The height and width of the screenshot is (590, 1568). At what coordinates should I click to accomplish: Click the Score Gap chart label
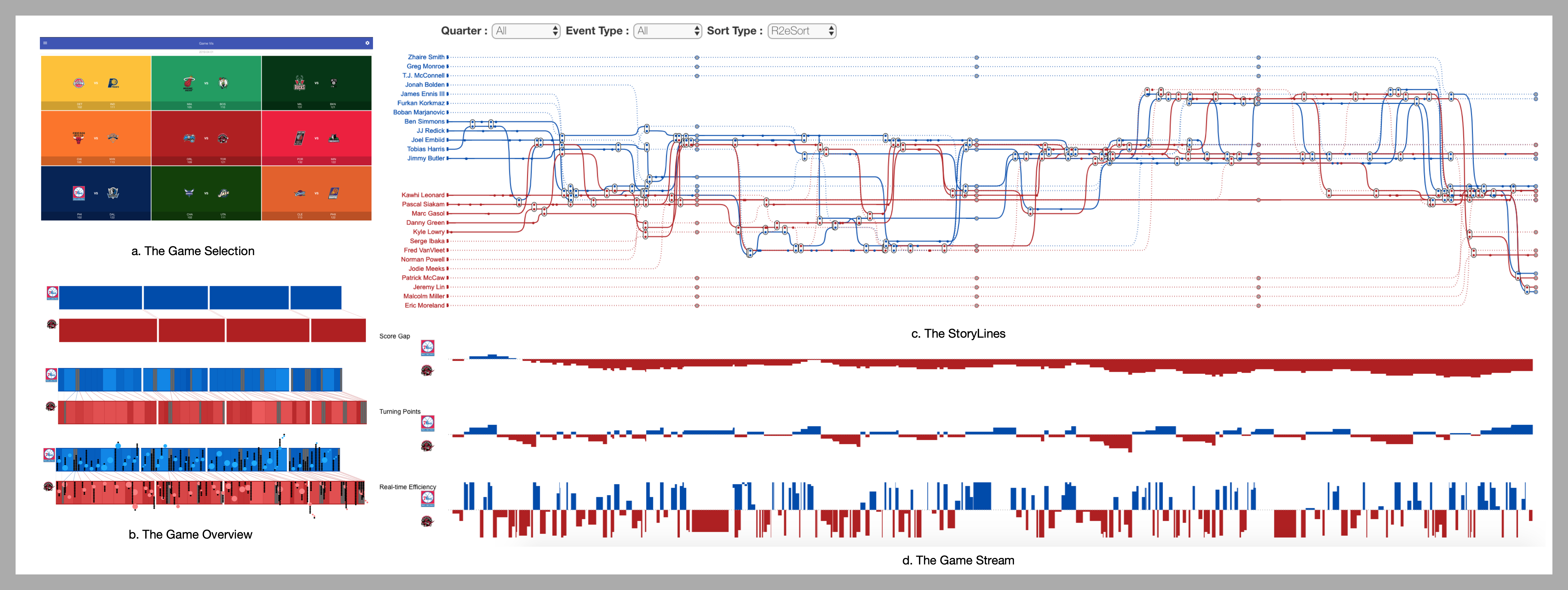click(x=394, y=336)
